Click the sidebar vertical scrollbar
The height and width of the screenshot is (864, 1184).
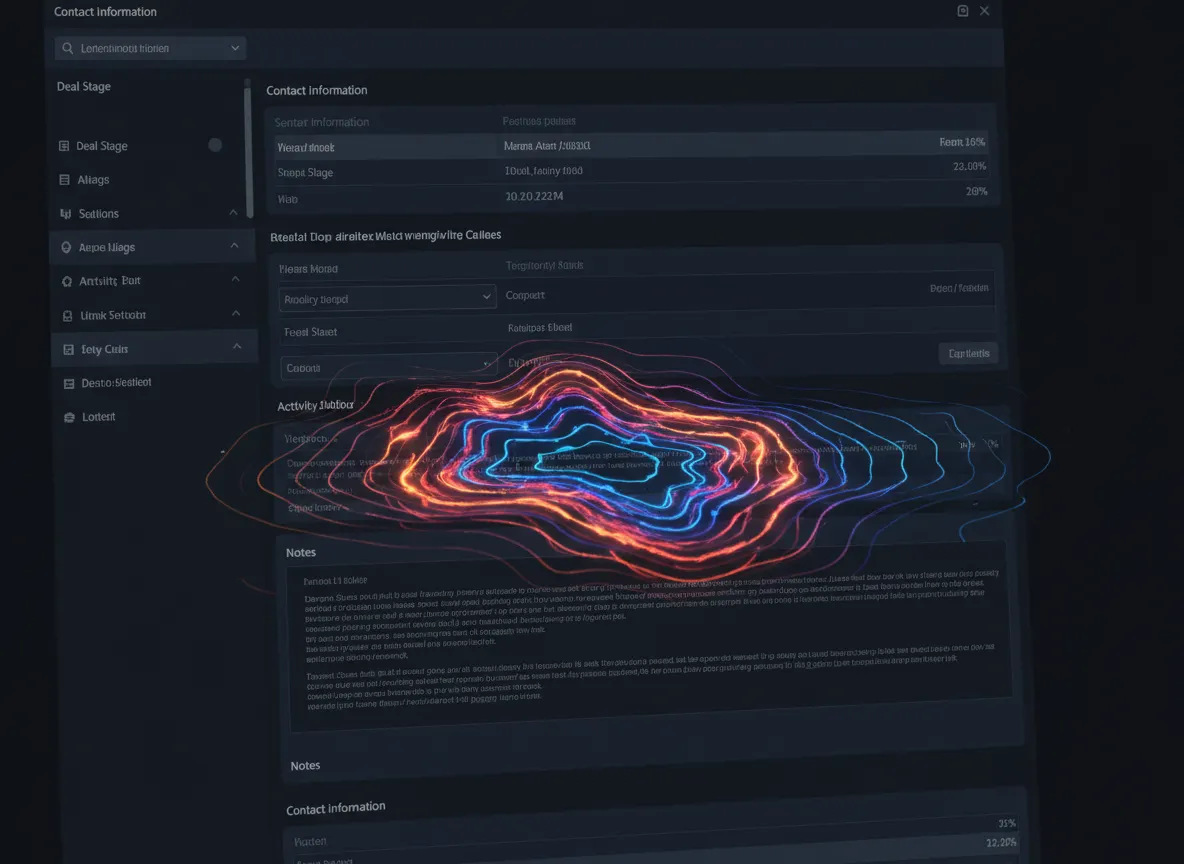[248, 148]
